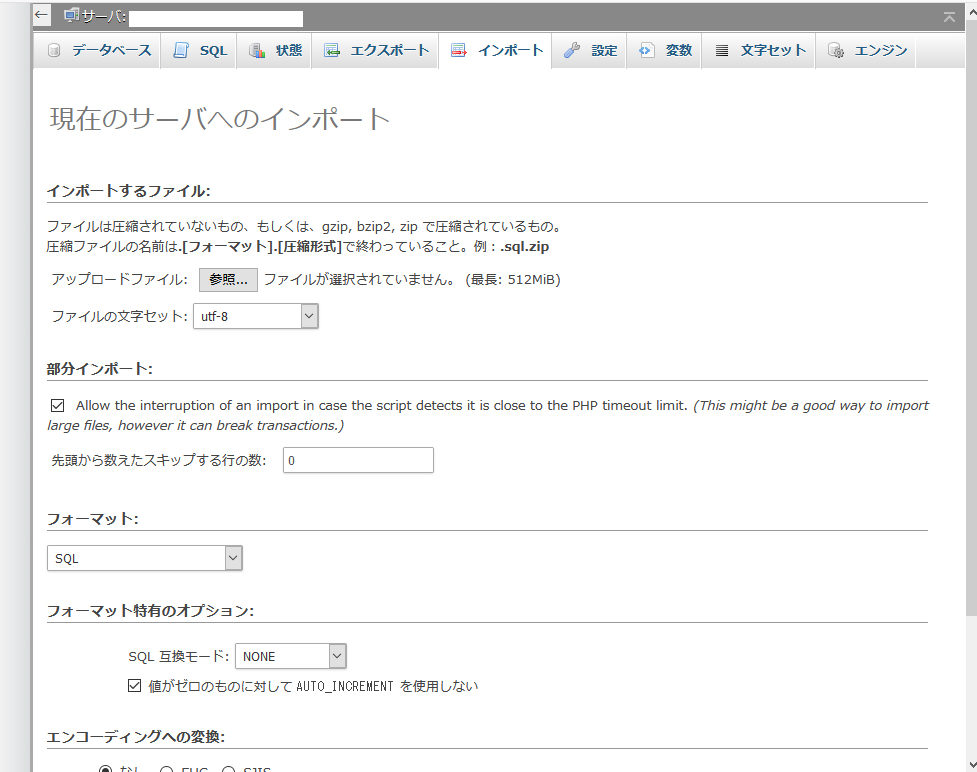Image resolution: width=977 pixels, height=772 pixels.
Task: Click the Variables (変数) tab icon
Action: click(647, 51)
